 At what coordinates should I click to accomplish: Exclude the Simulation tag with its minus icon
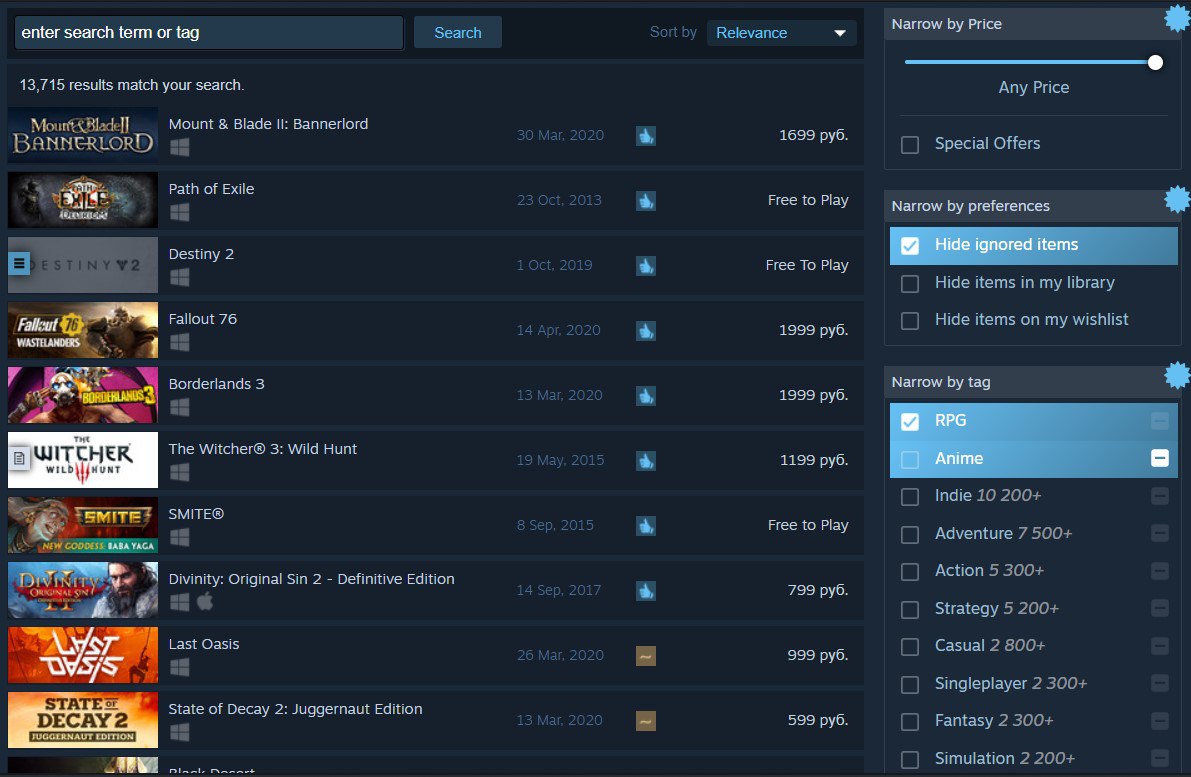[1159, 758]
